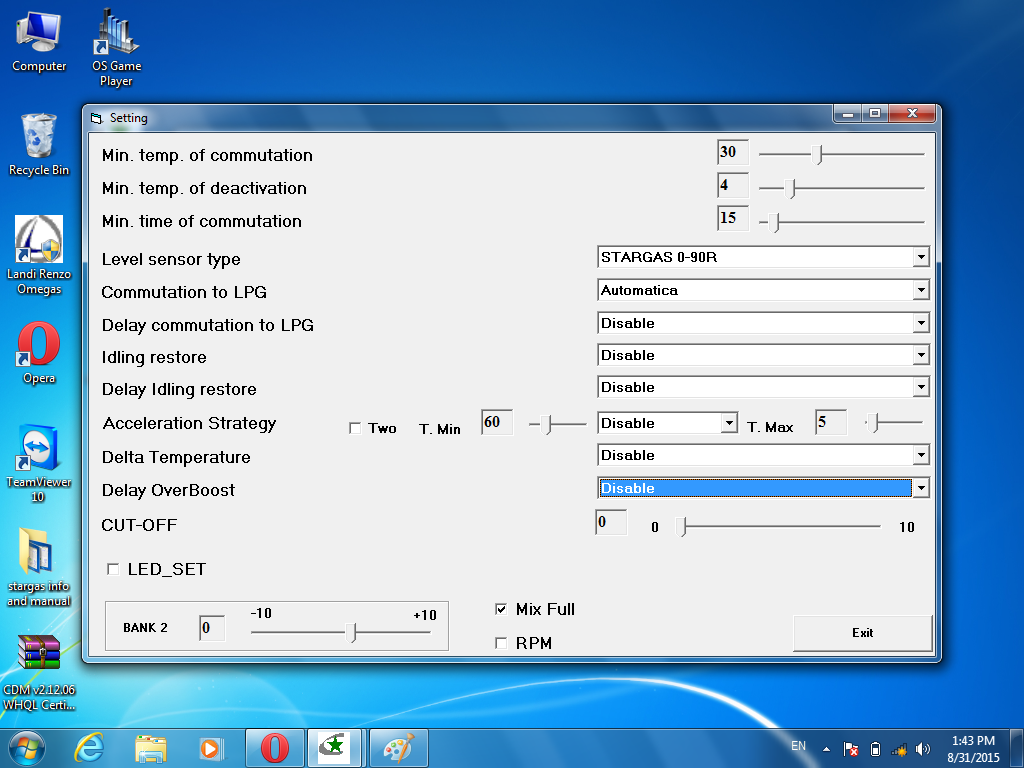Open the Recycle Bin icon

click(x=39, y=135)
